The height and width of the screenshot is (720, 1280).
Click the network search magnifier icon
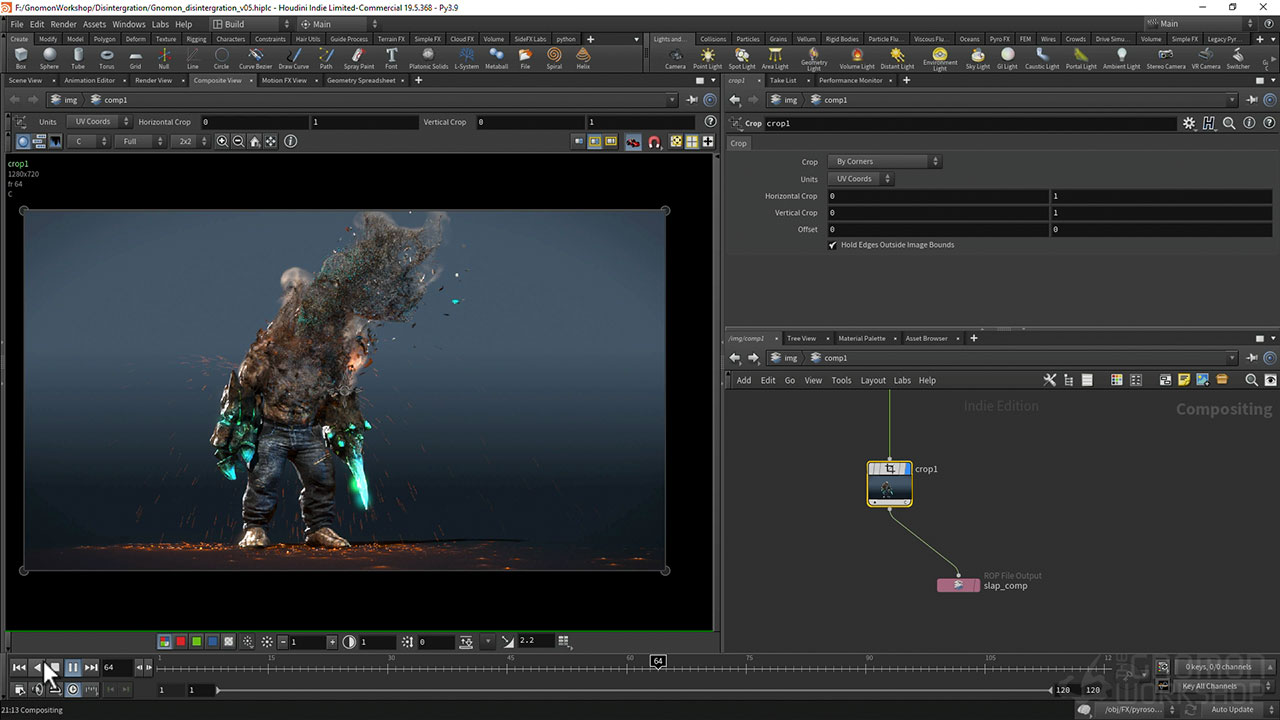[x=1251, y=380]
